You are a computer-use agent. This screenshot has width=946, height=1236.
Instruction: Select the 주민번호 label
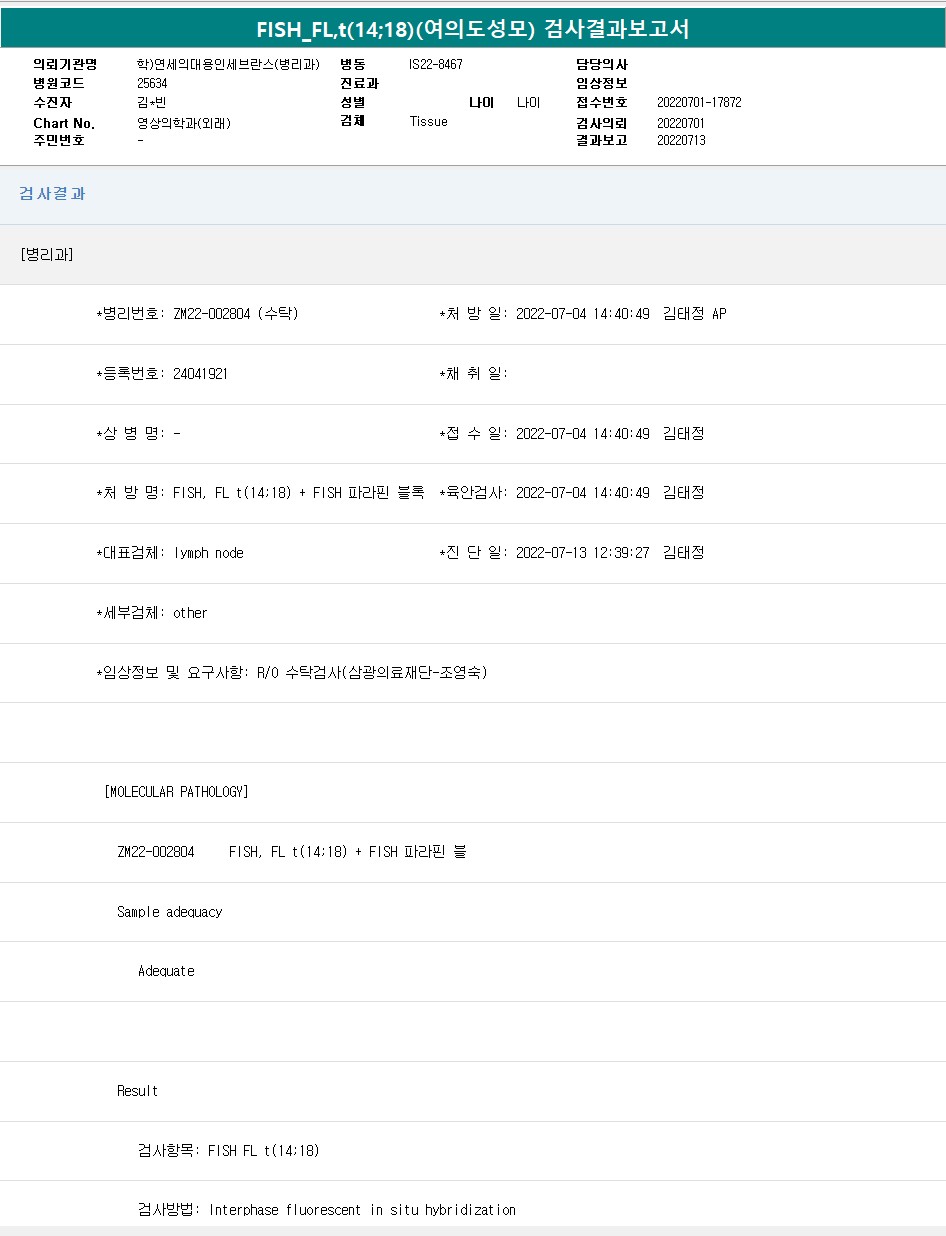59,141
